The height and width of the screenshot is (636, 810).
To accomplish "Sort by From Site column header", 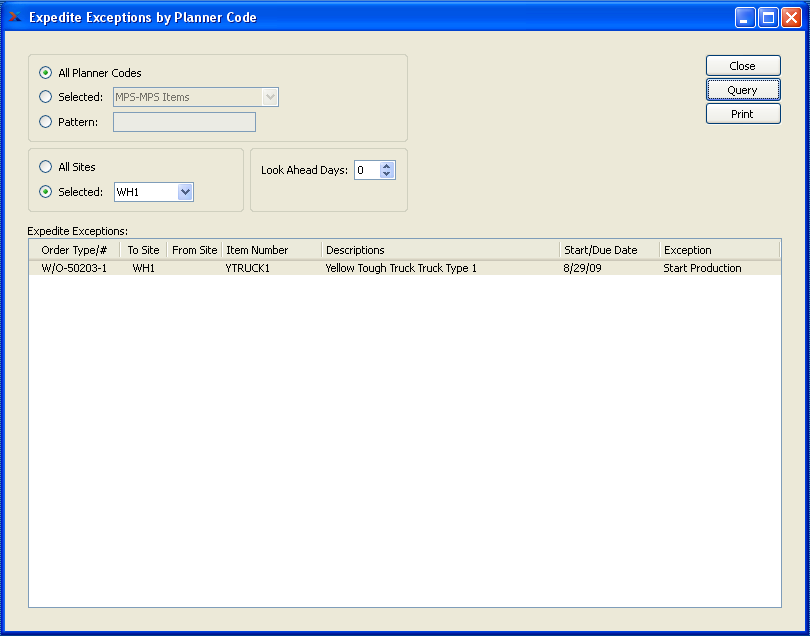I will (x=194, y=250).
